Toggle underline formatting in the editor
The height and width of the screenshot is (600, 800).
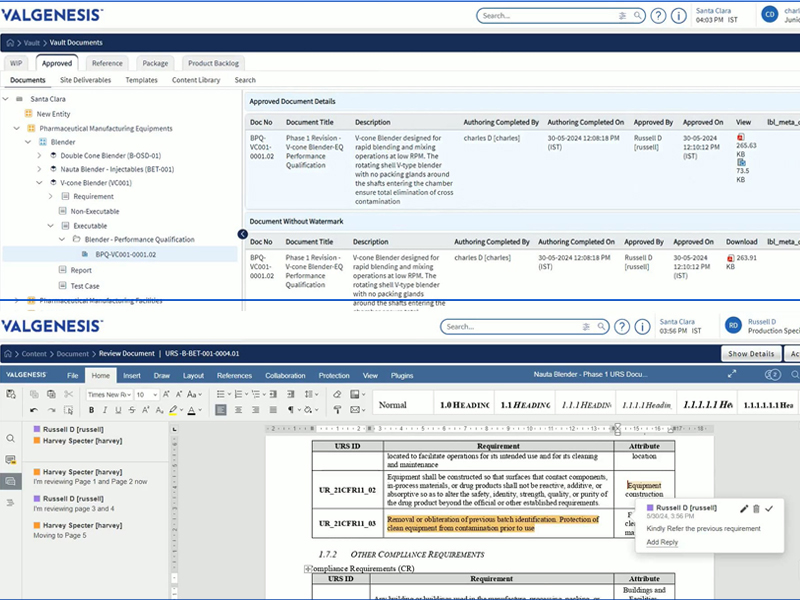119,410
